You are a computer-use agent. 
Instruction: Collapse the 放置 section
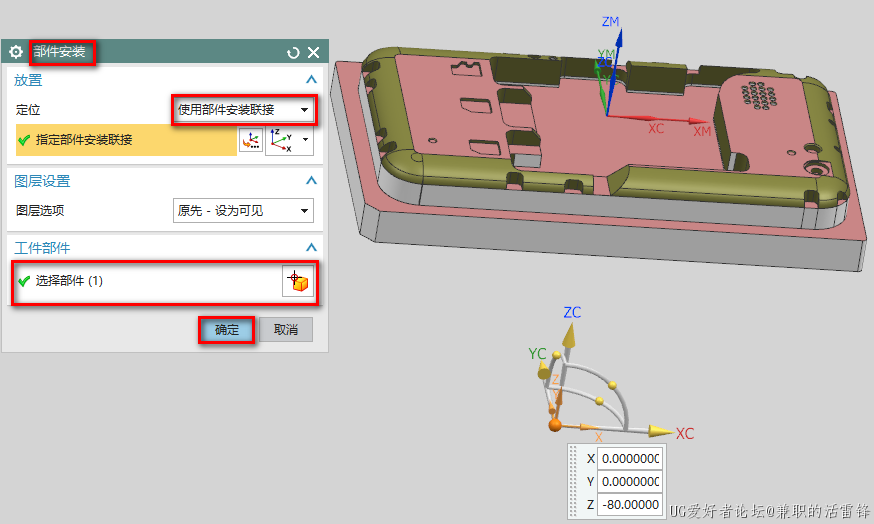click(x=311, y=80)
